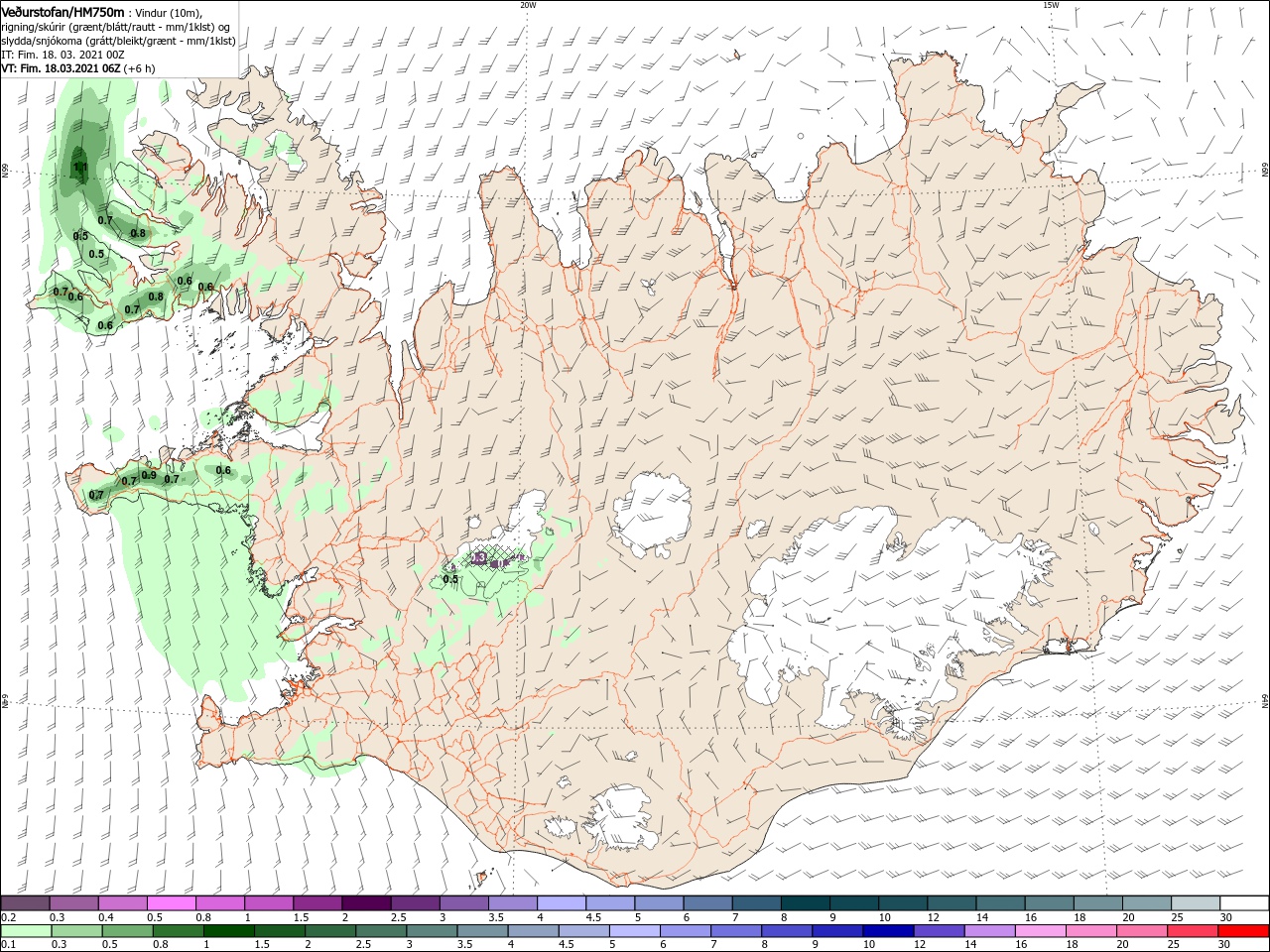The height and width of the screenshot is (952, 1270).
Task: Pick the red lower legend swatch at 30
Action: (x=1244, y=931)
